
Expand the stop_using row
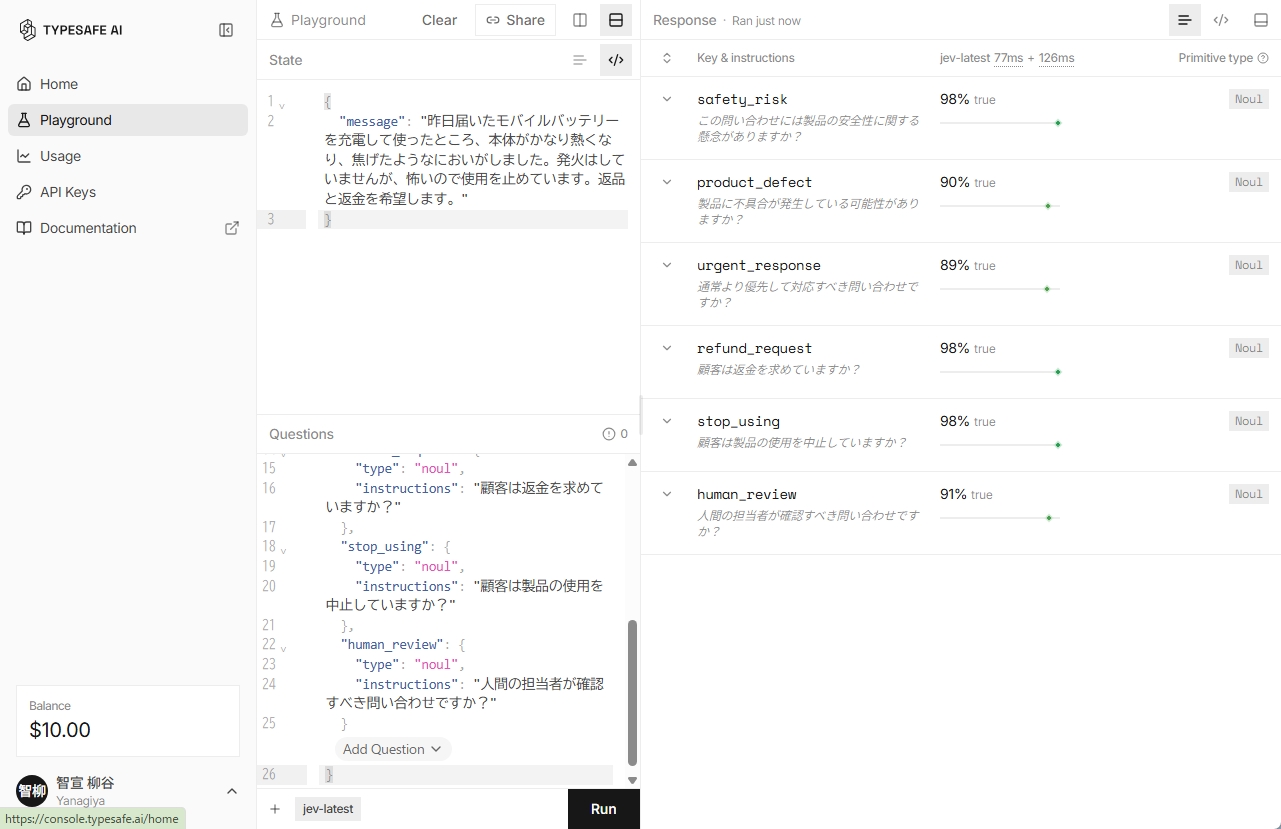pos(667,421)
